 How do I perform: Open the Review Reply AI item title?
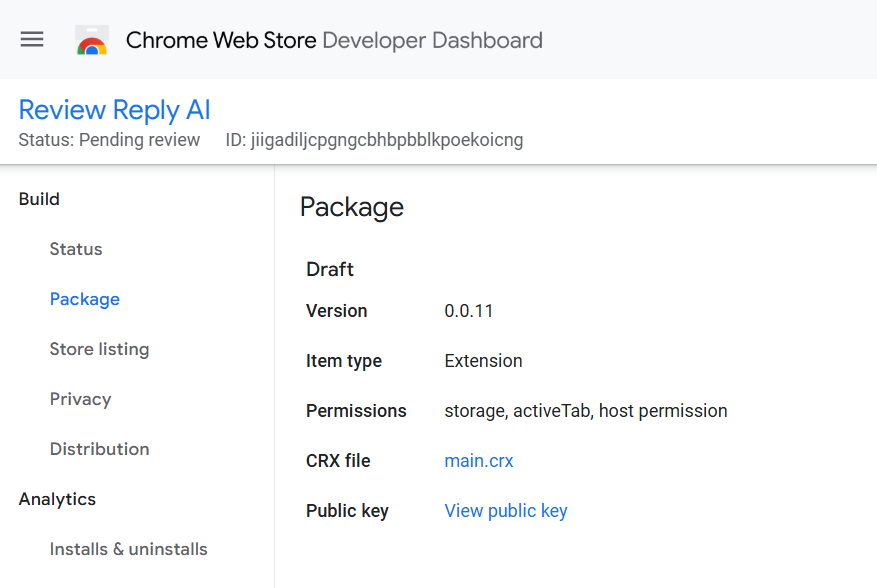pos(115,110)
